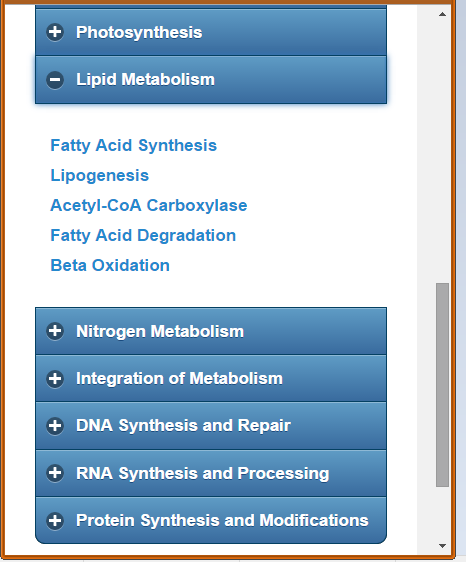Click the plus icon beside Photosynthesis
The image size is (466, 562).
[55, 32]
